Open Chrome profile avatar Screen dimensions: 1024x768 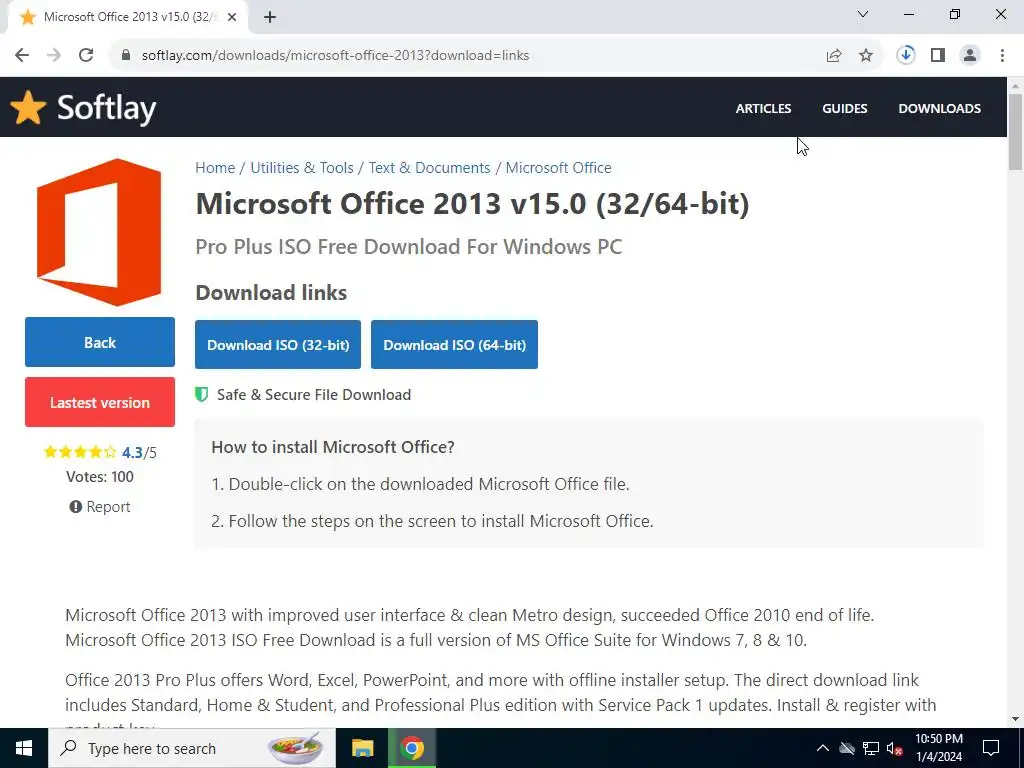tap(970, 56)
